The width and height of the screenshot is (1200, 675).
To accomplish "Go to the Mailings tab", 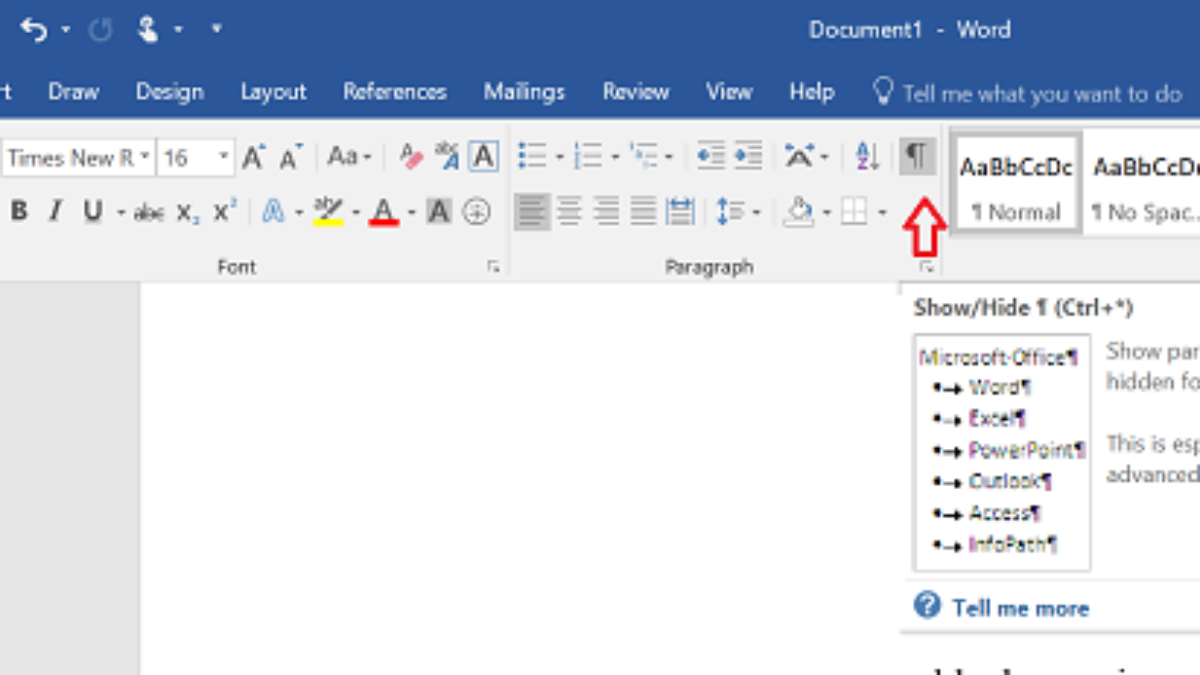I will (524, 92).
